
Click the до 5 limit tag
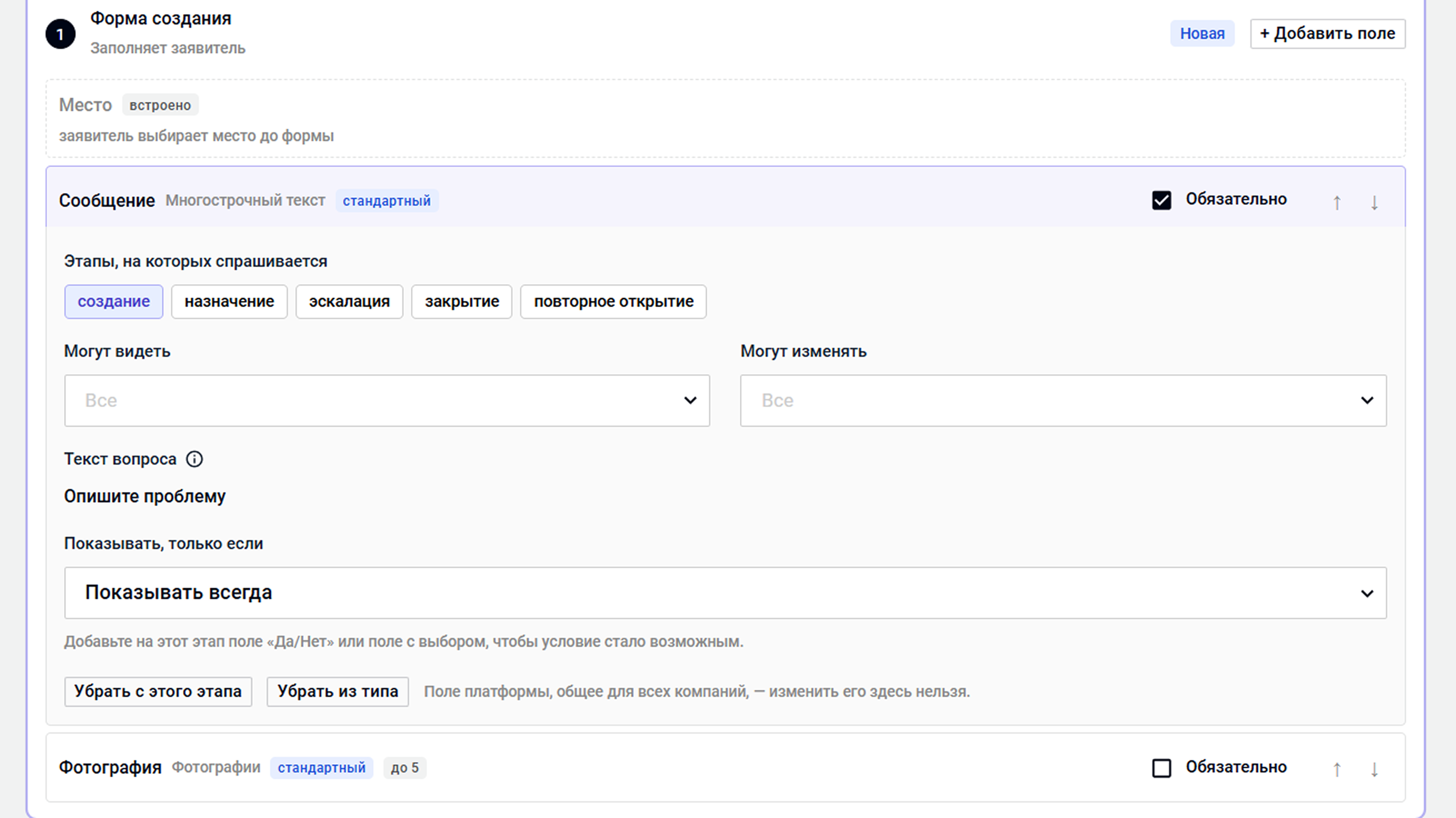pos(405,768)
